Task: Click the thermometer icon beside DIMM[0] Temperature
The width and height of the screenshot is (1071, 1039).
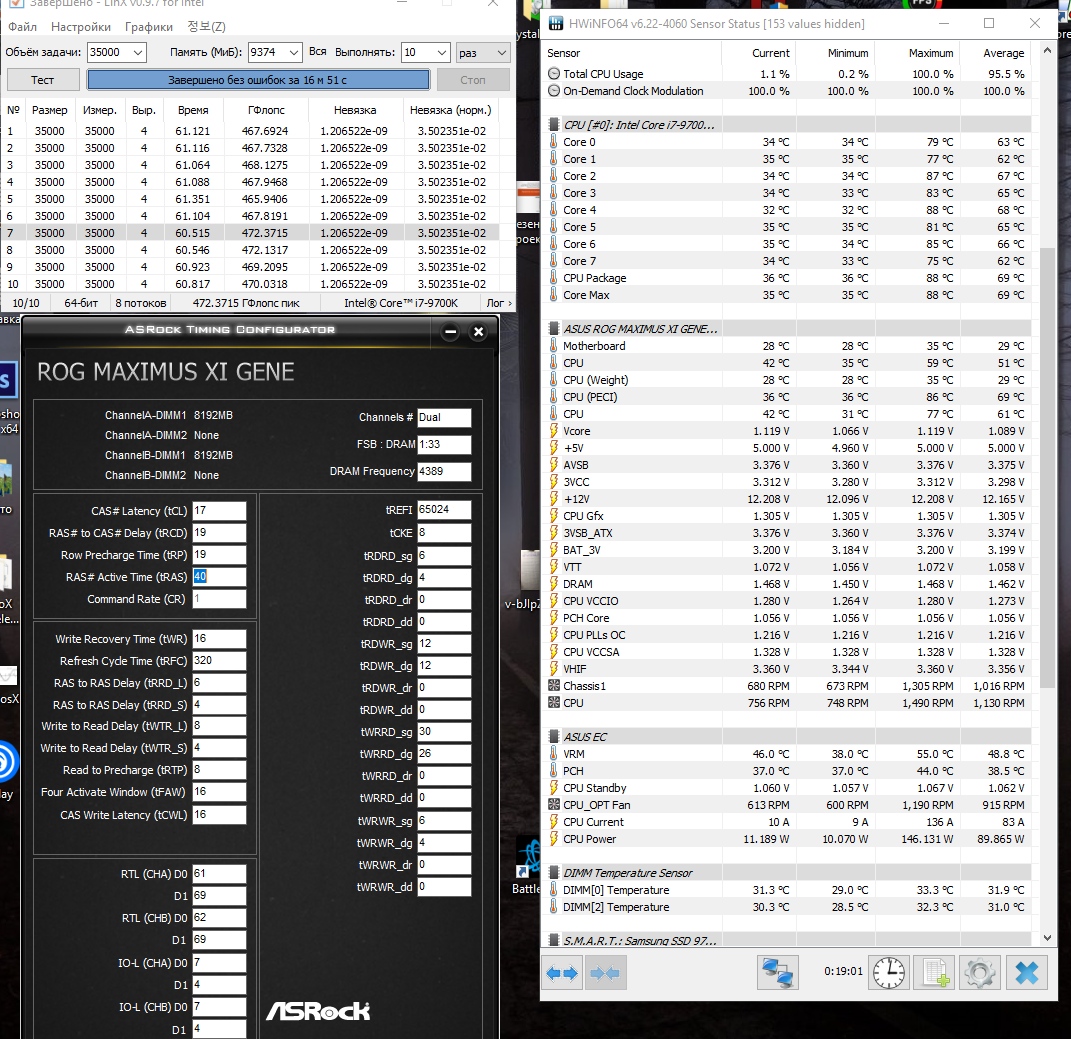Action: tap(554, 890)
